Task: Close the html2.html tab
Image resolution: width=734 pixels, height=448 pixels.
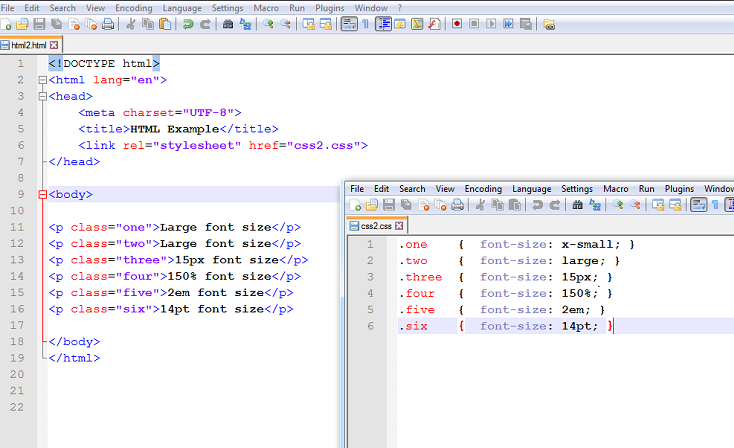Action: coord(54,45)
